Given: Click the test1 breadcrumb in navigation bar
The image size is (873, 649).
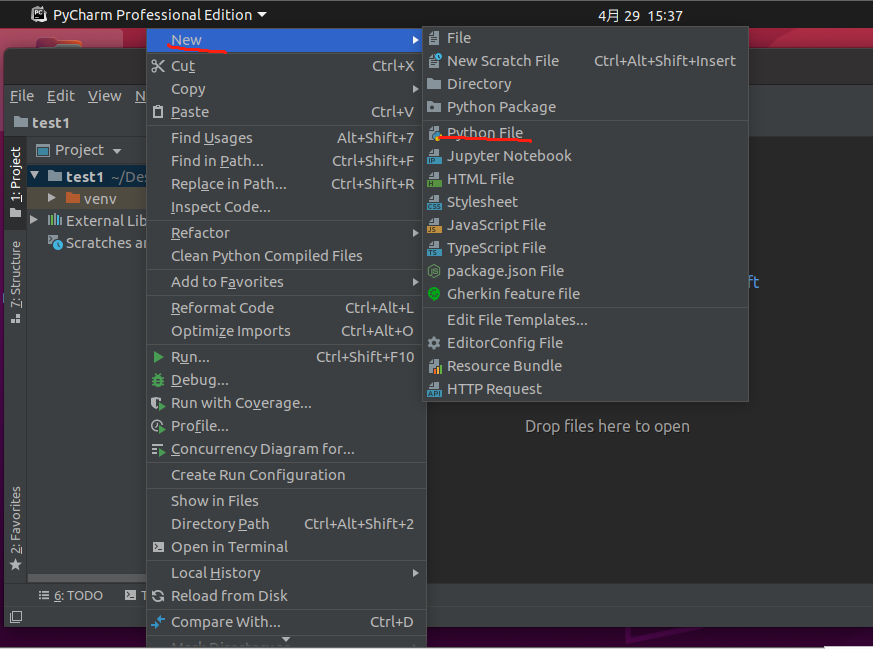Looking at the screenshot, I should click(42, 122).
